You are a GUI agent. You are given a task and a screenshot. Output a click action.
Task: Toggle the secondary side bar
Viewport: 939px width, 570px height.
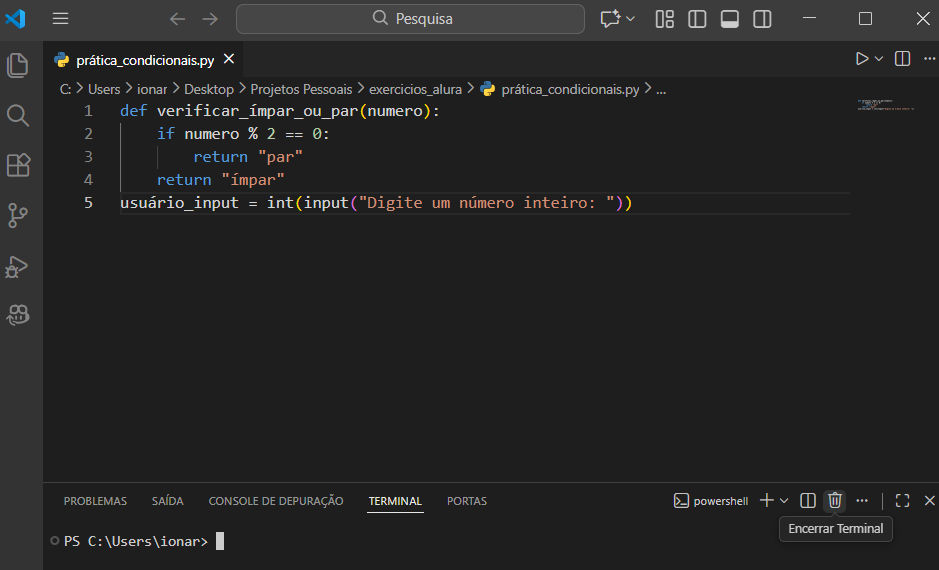click(x=762, y=19)
